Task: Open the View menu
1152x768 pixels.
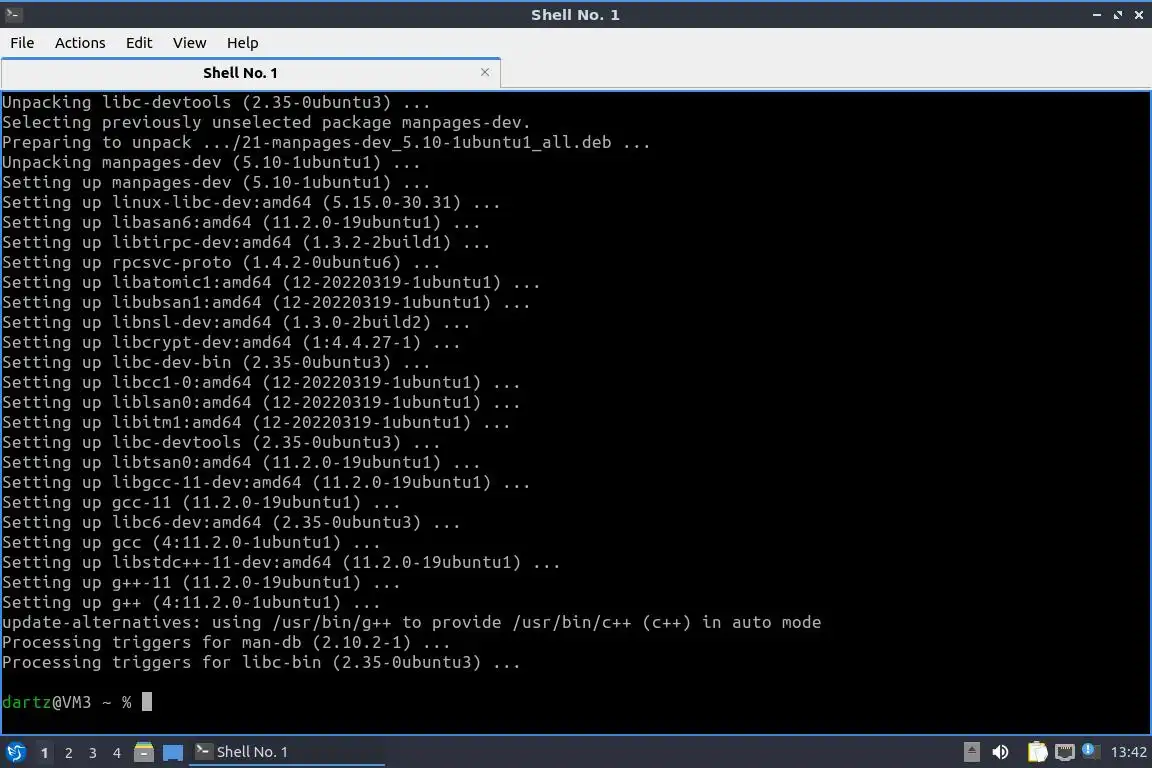Action: coord(190,43)
